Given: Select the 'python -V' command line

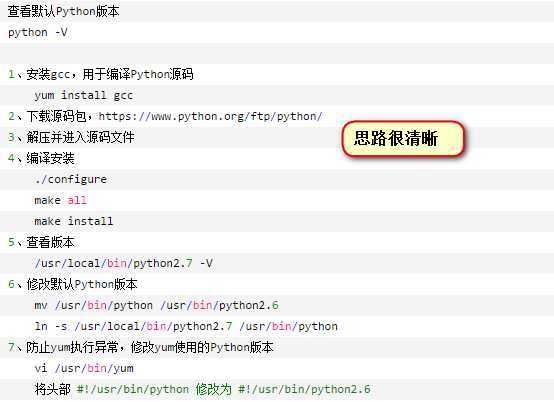Looking at the screenshot, I should (38, 32).
